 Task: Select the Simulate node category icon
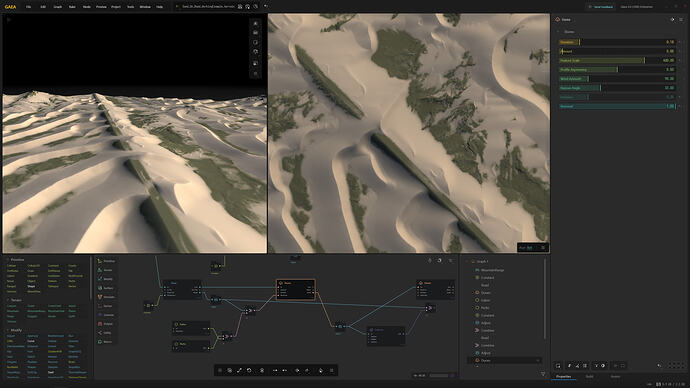tap(100, 297)
